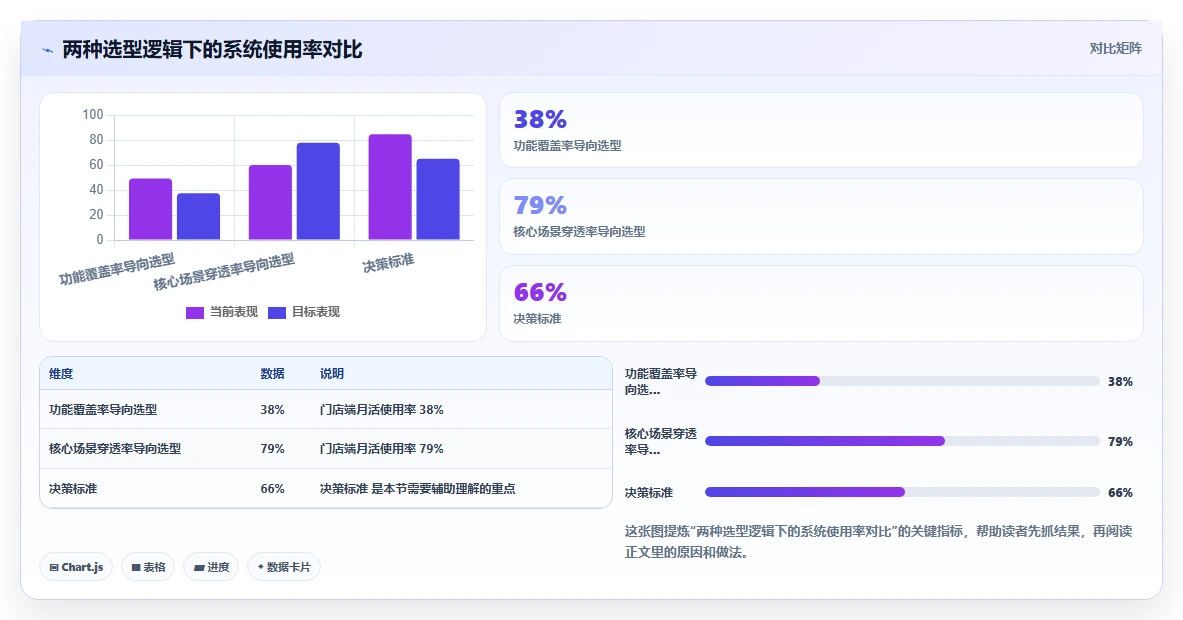Select the 进度 tag chip
The image size is (1183, 620).
[x=211, y=567]
